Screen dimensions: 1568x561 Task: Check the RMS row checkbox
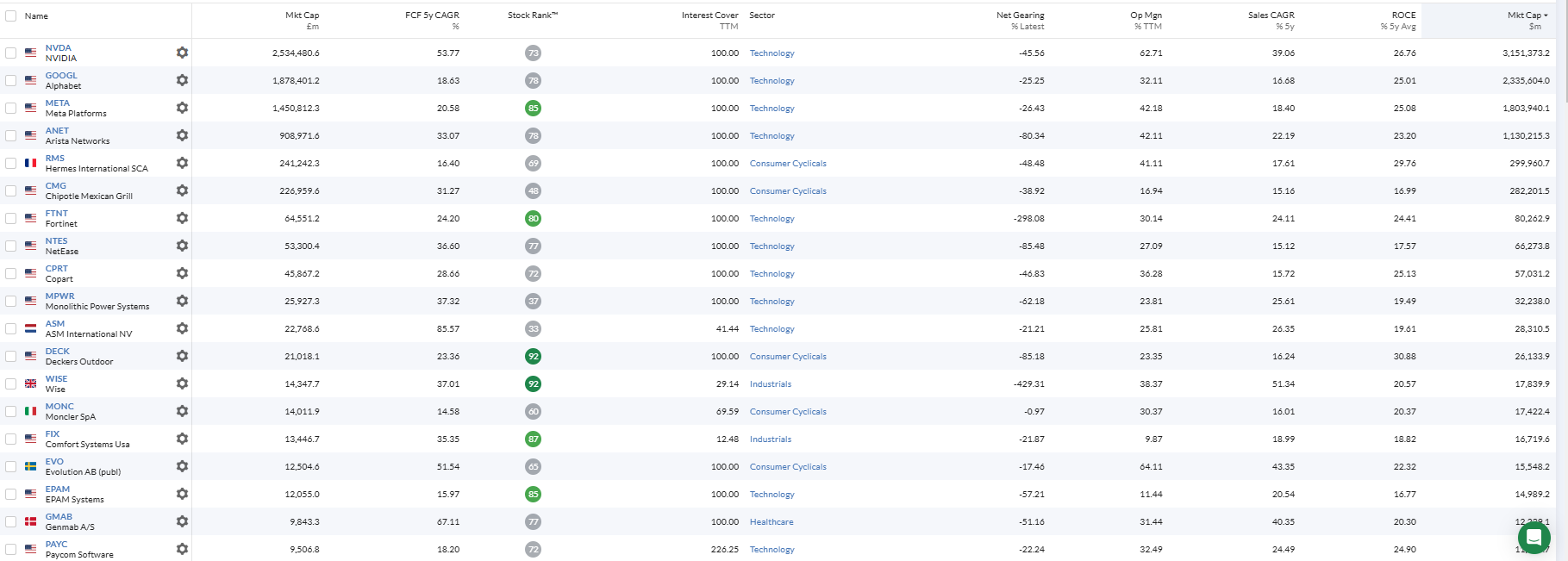10,163
